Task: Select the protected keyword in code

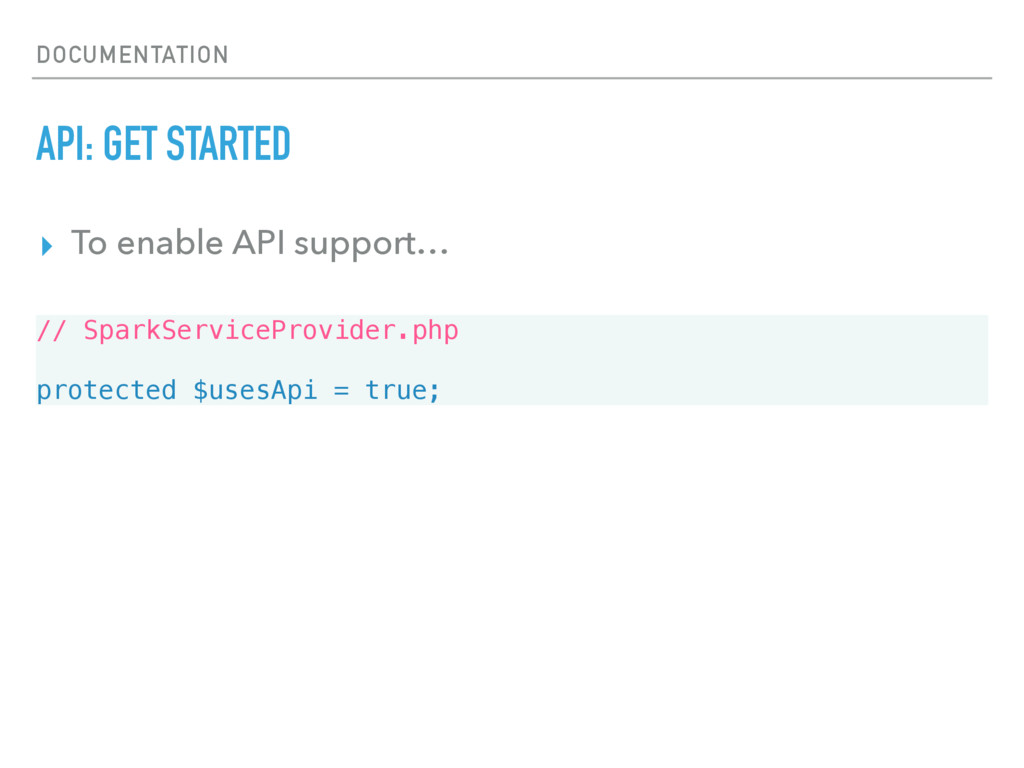Action: 106,391
